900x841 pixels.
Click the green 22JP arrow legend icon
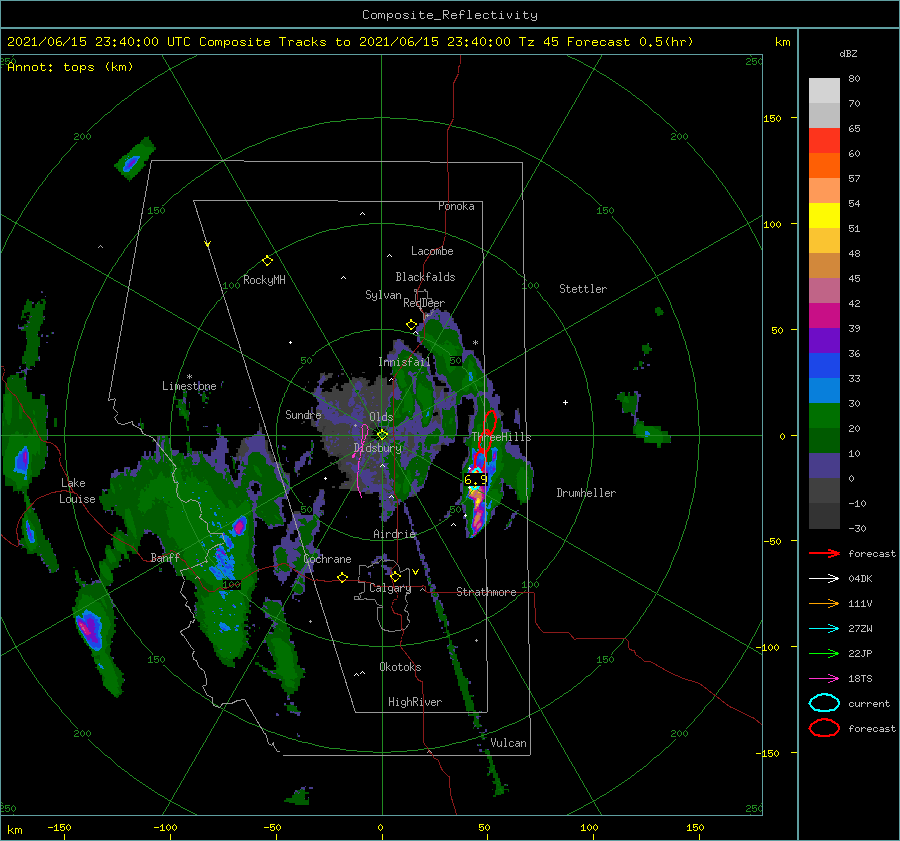pyautogui.click(x=824, y=653)
